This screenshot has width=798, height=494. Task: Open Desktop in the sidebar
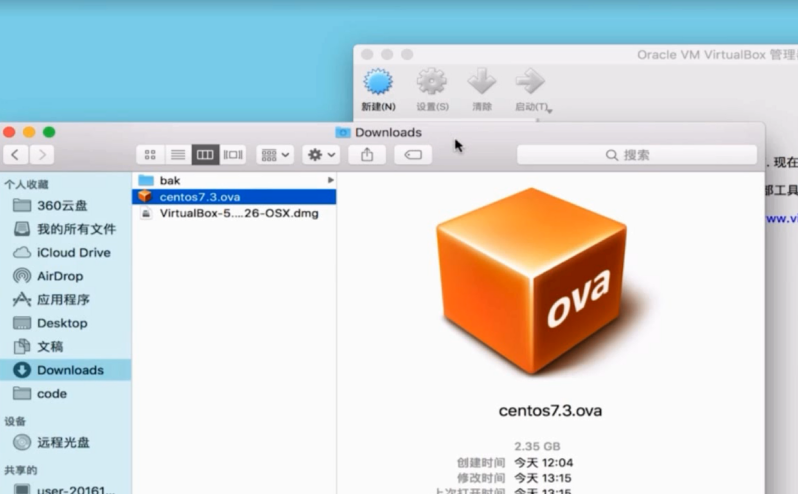tap(66, 323)
